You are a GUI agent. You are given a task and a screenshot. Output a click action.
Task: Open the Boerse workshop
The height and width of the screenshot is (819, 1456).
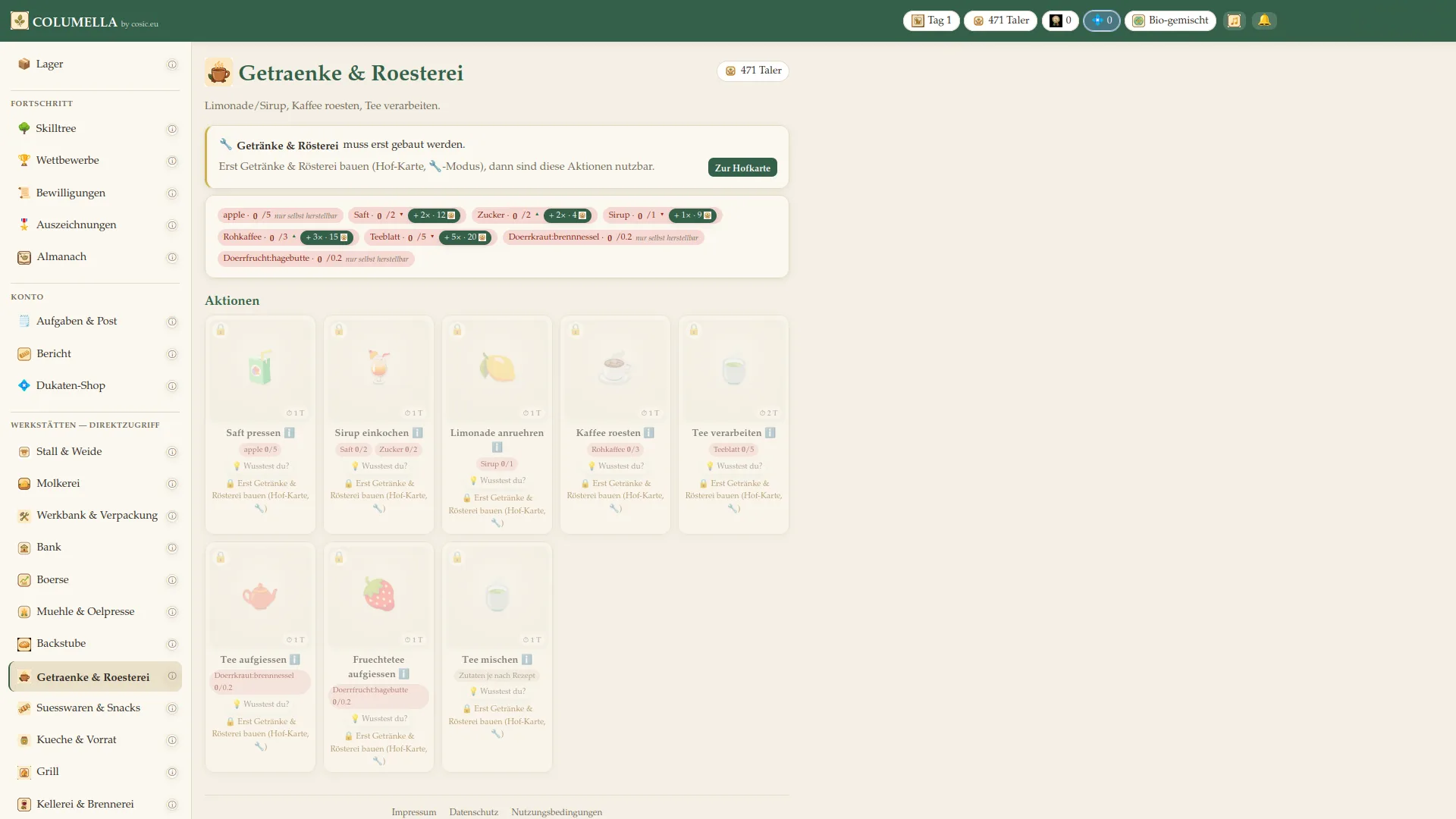[95, 580]
